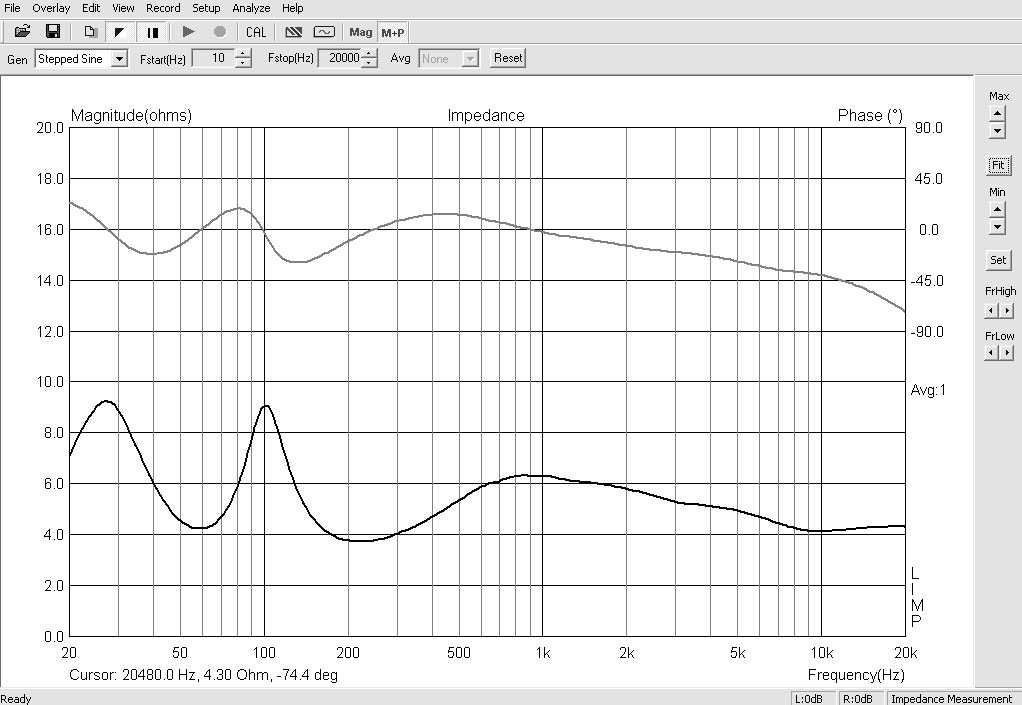Click the Fstop(Hz) value field
Image resolution: width=1022 pixels, height=705 pixels.
click(x=340, y=59)
